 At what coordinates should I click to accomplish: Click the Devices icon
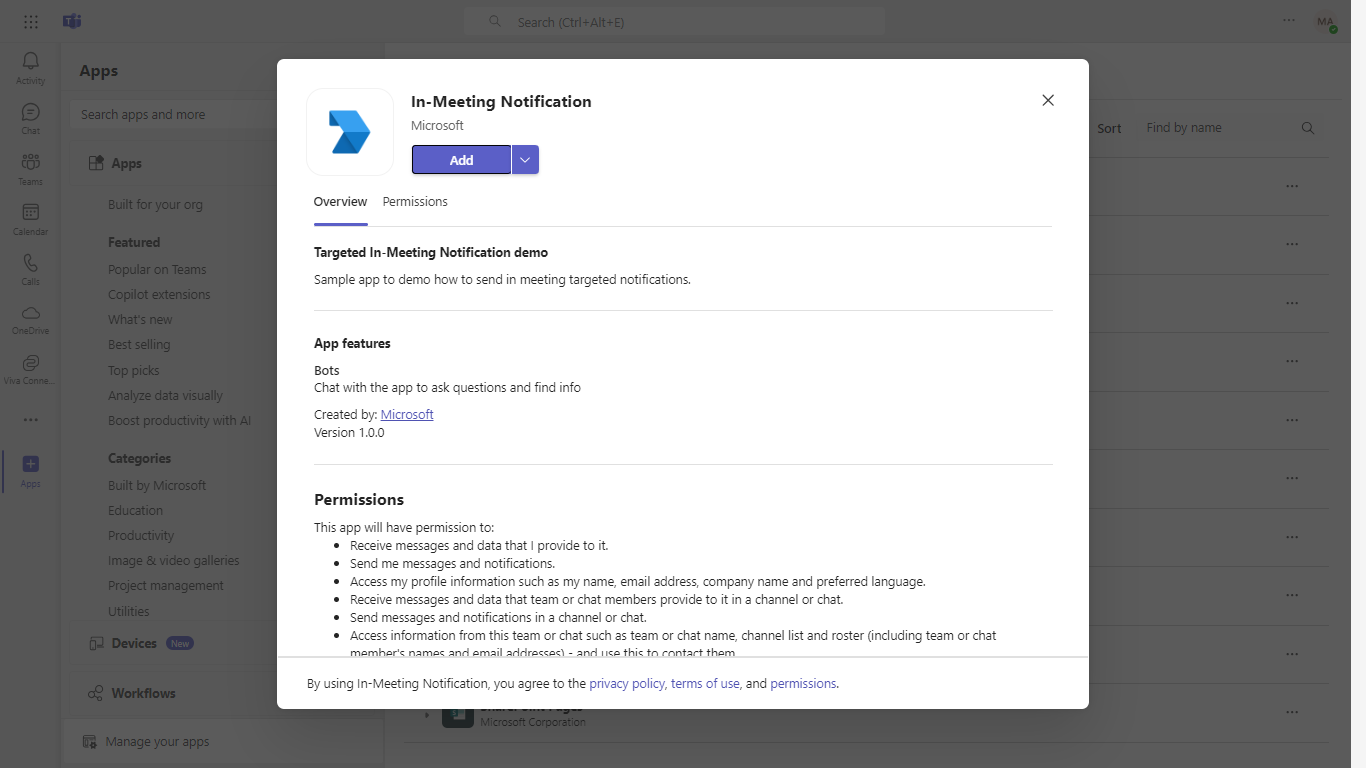(x=96, y=643)
